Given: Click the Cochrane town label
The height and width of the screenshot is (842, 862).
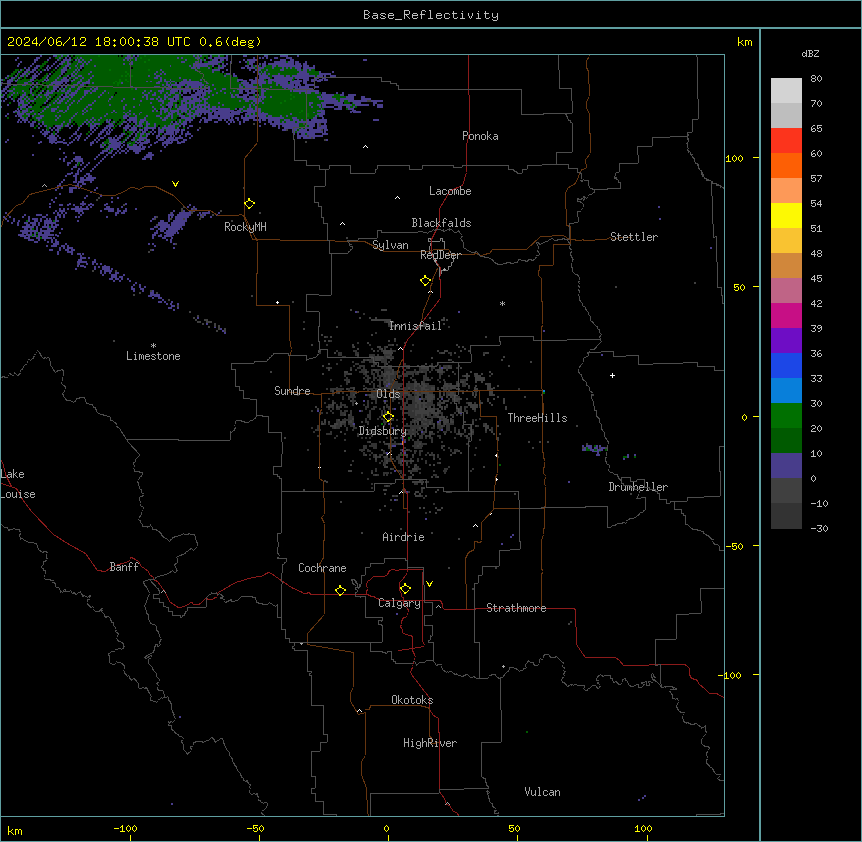Looking at the screenshot, I should pyautogui.click(x=322, y=568).
